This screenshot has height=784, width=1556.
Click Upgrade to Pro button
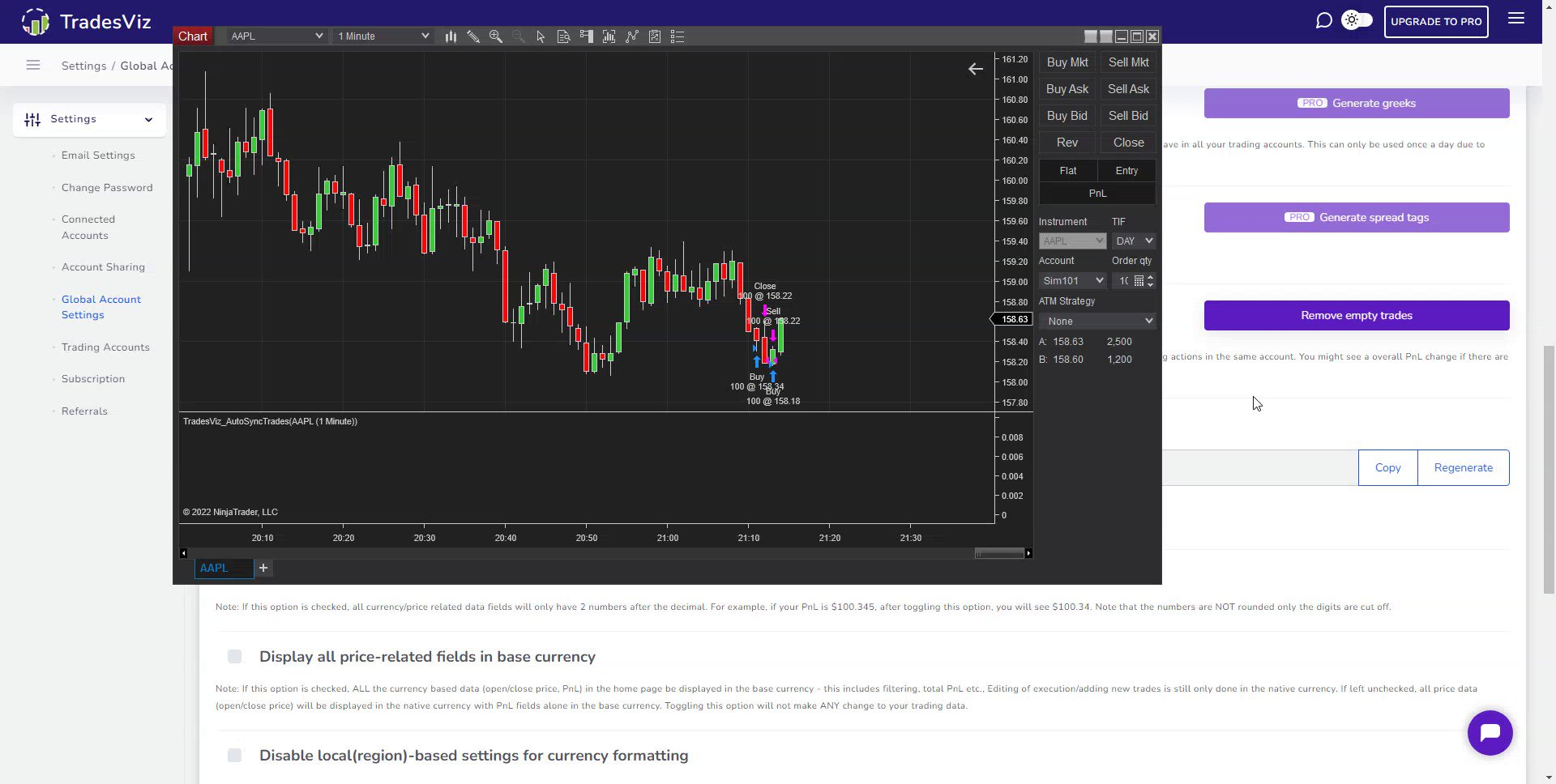coord(1436,22)
